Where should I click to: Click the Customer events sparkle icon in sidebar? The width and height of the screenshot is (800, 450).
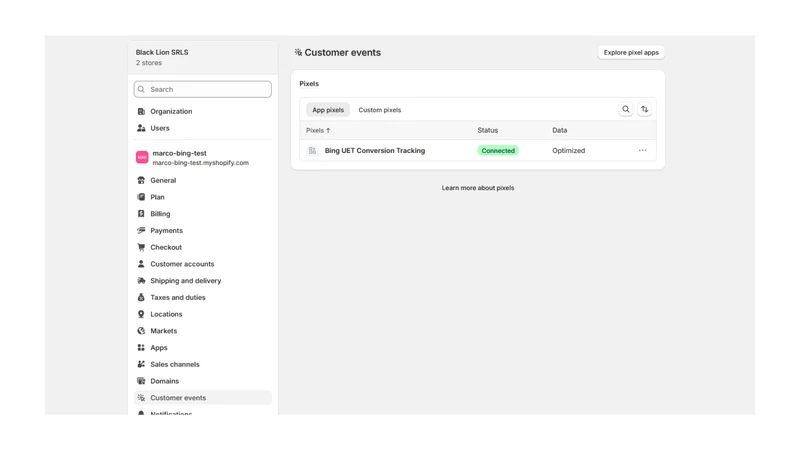[141, 398]
